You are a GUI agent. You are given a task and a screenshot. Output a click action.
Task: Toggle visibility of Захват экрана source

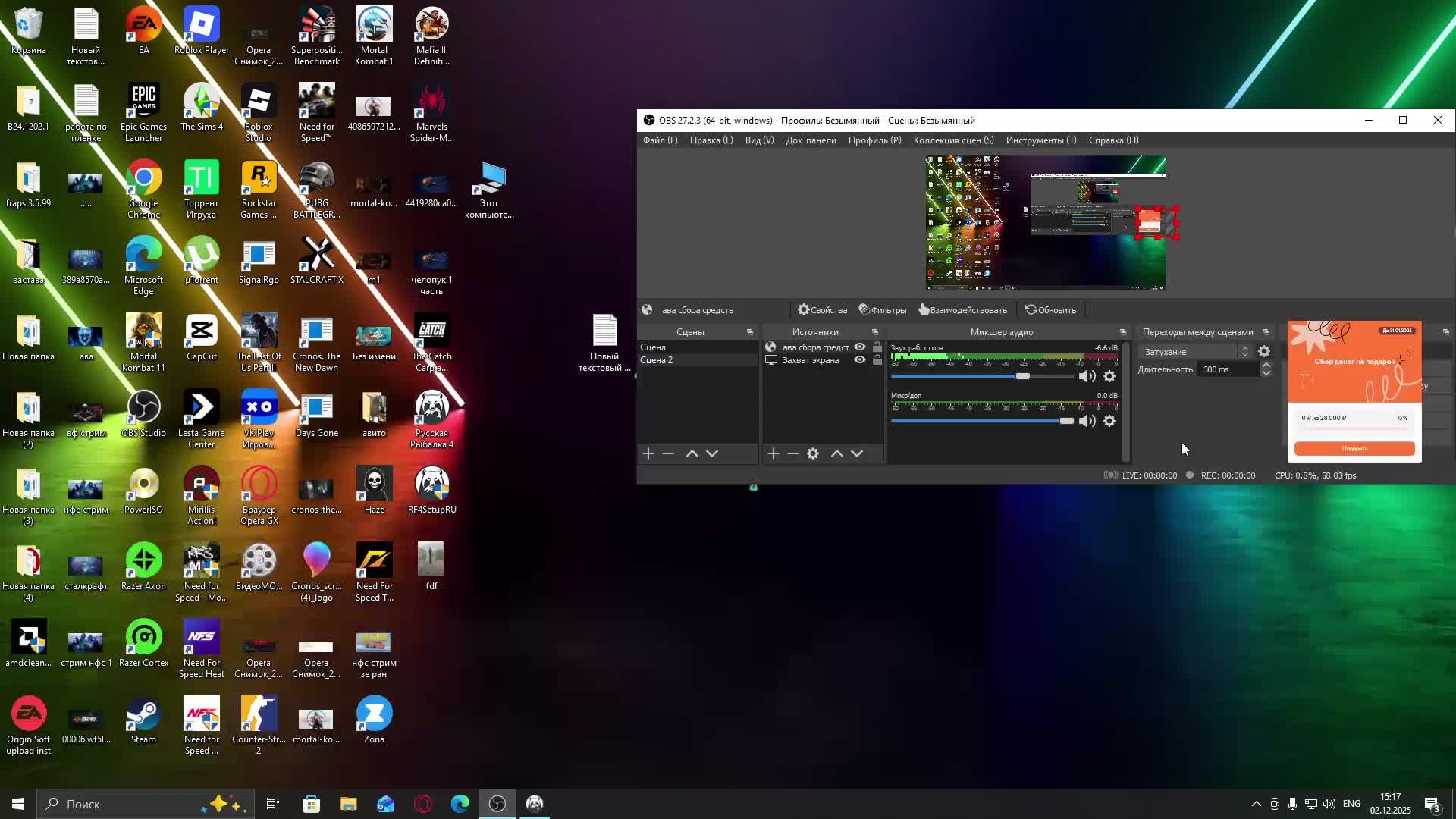coord(860,360)
